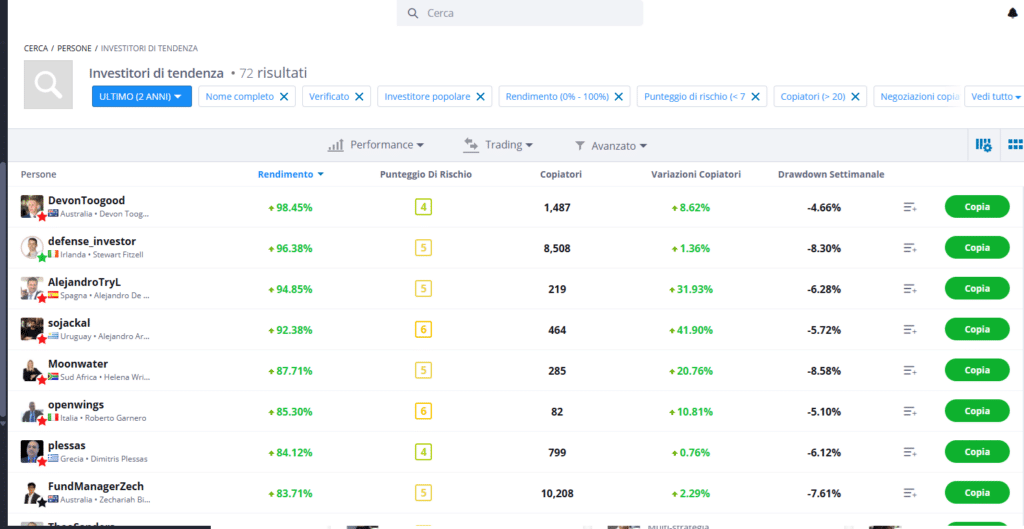
Task: Click the Persone column header
Action: tap(39, 174)
